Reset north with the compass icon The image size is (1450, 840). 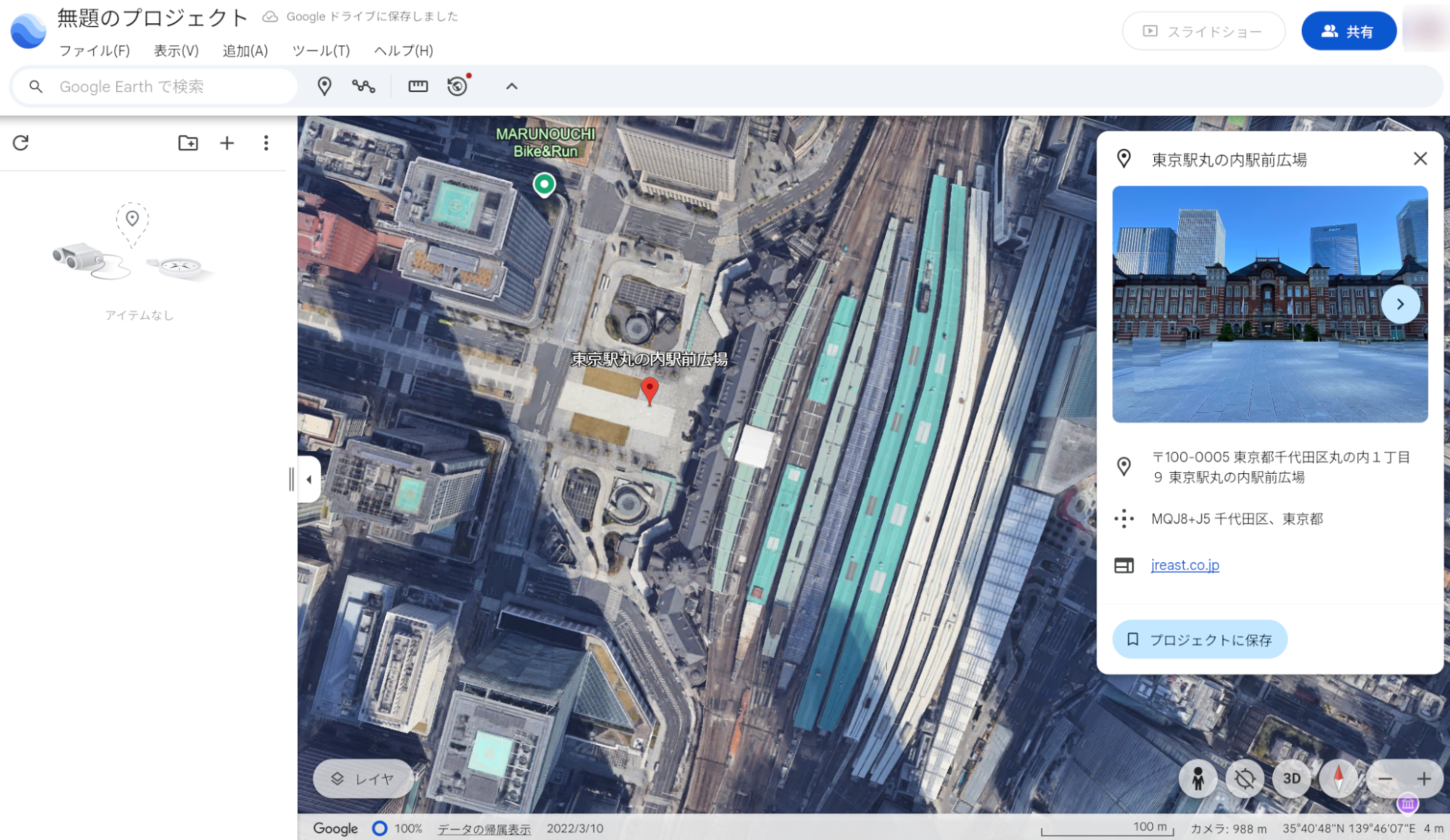coord(1338,779)
